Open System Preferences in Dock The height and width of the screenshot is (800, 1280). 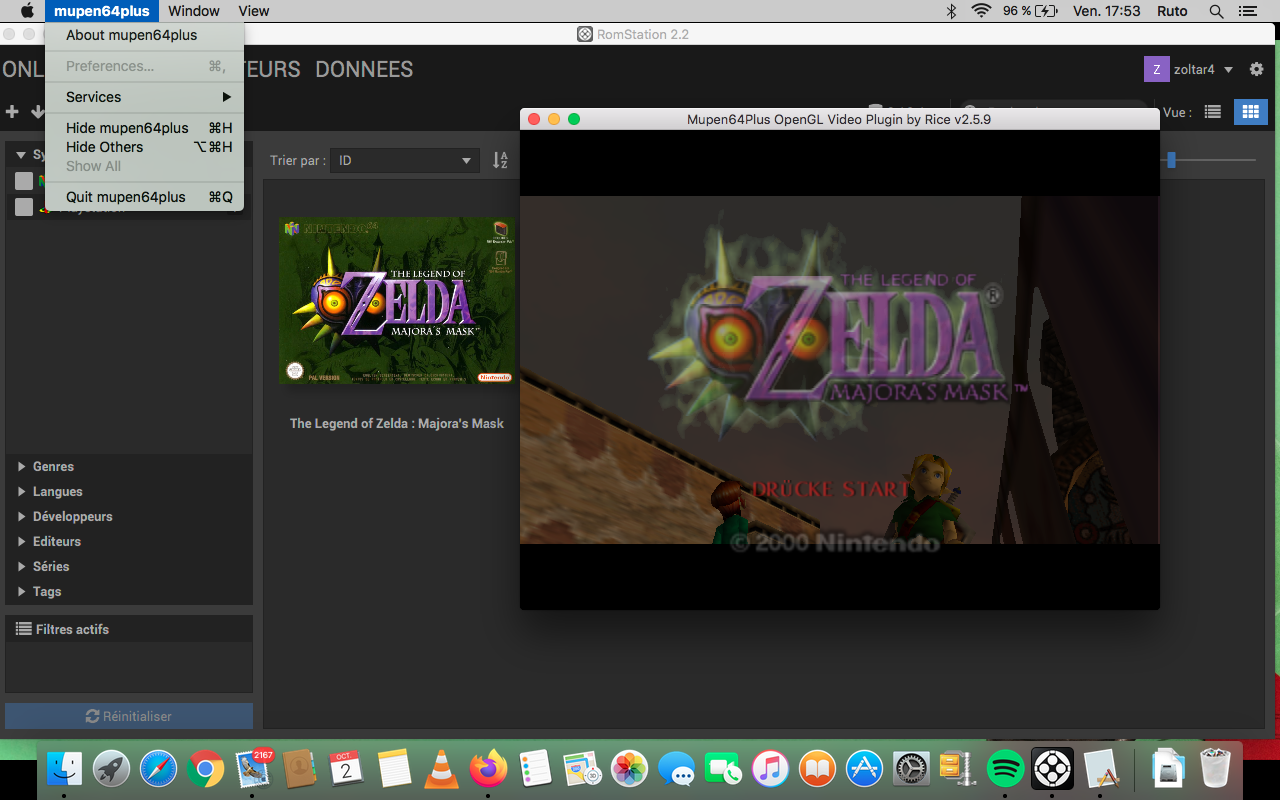point(912,768)
